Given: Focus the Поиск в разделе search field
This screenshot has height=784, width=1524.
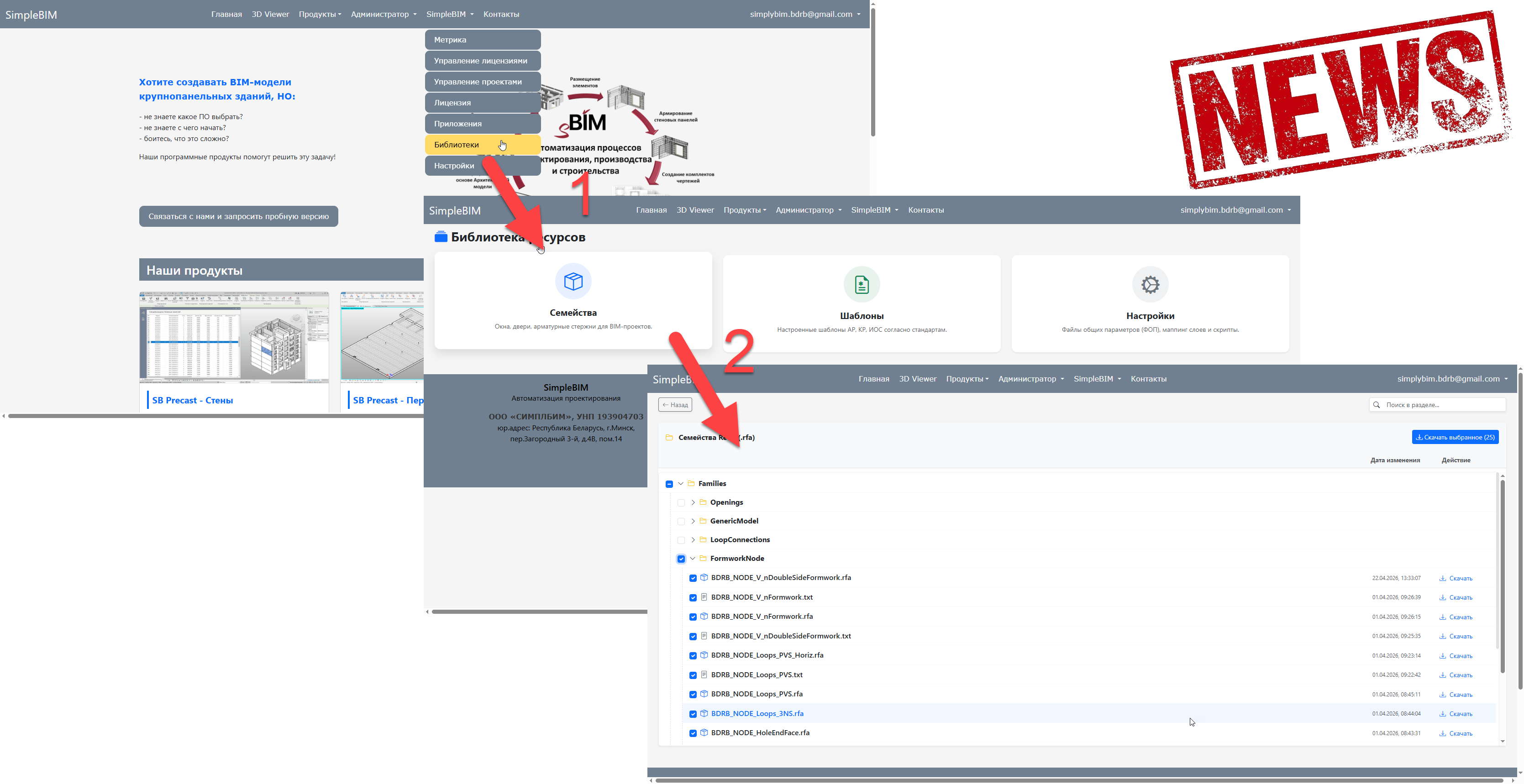Looking at the screenshot, I should (x=1437, y=405).
